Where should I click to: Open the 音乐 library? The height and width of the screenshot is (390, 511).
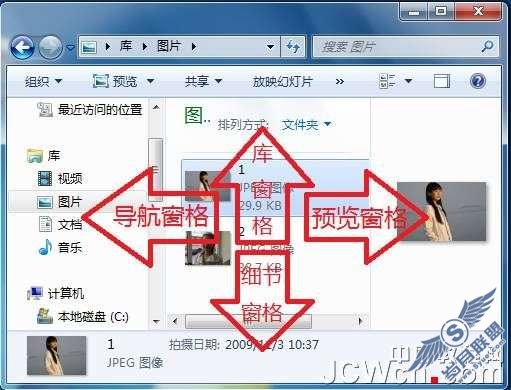point(70,247)
